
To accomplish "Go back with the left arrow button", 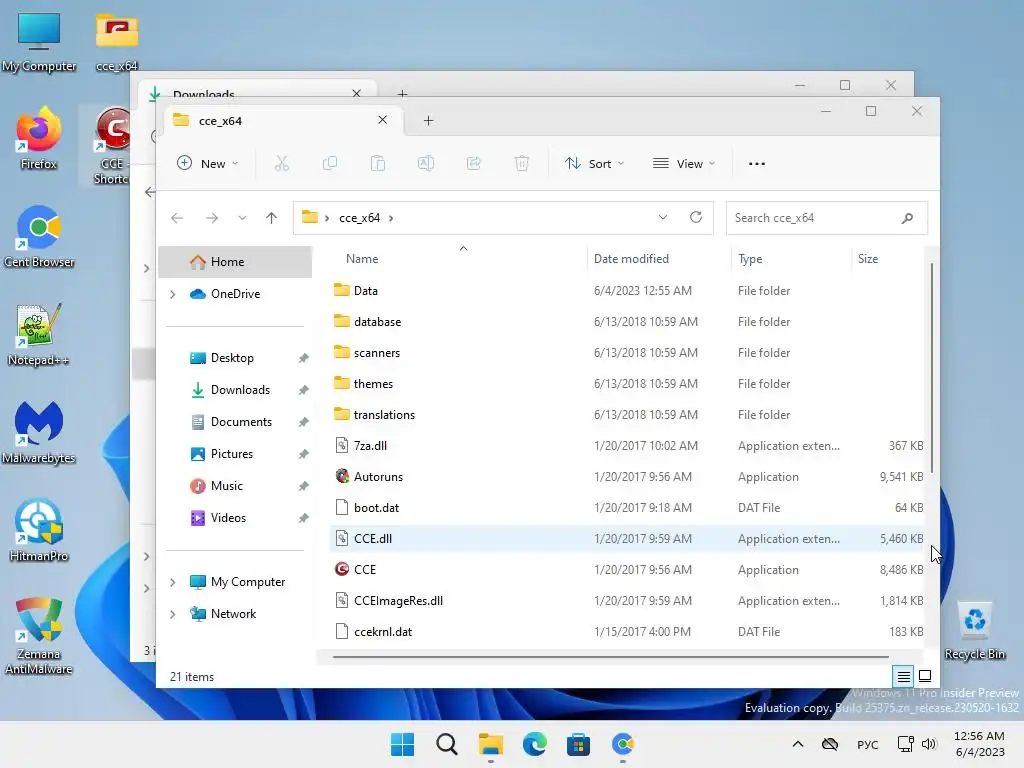I will coord(177,218).
